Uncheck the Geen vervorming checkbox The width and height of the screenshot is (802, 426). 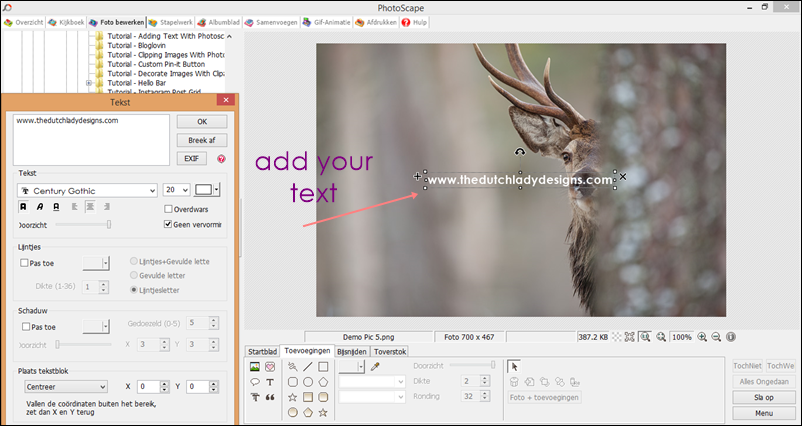coord(168,225)
